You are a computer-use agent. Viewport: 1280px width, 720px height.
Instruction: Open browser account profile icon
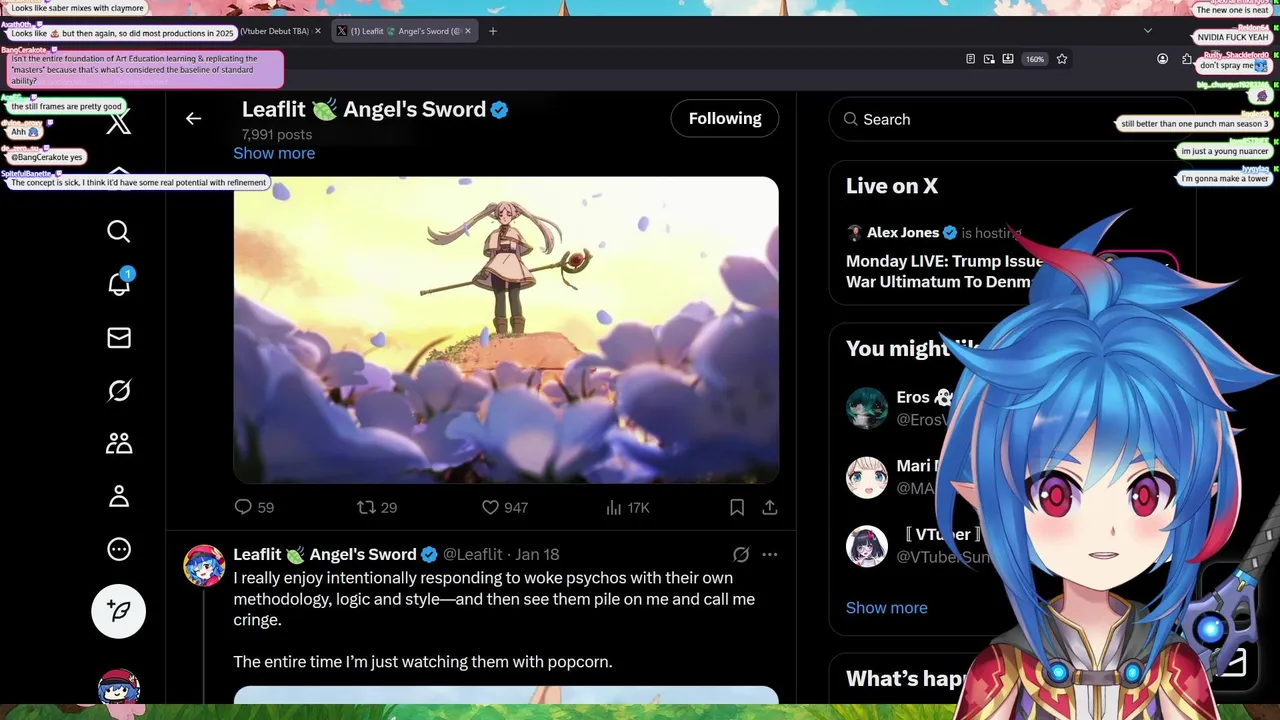tap(1162, 59)
